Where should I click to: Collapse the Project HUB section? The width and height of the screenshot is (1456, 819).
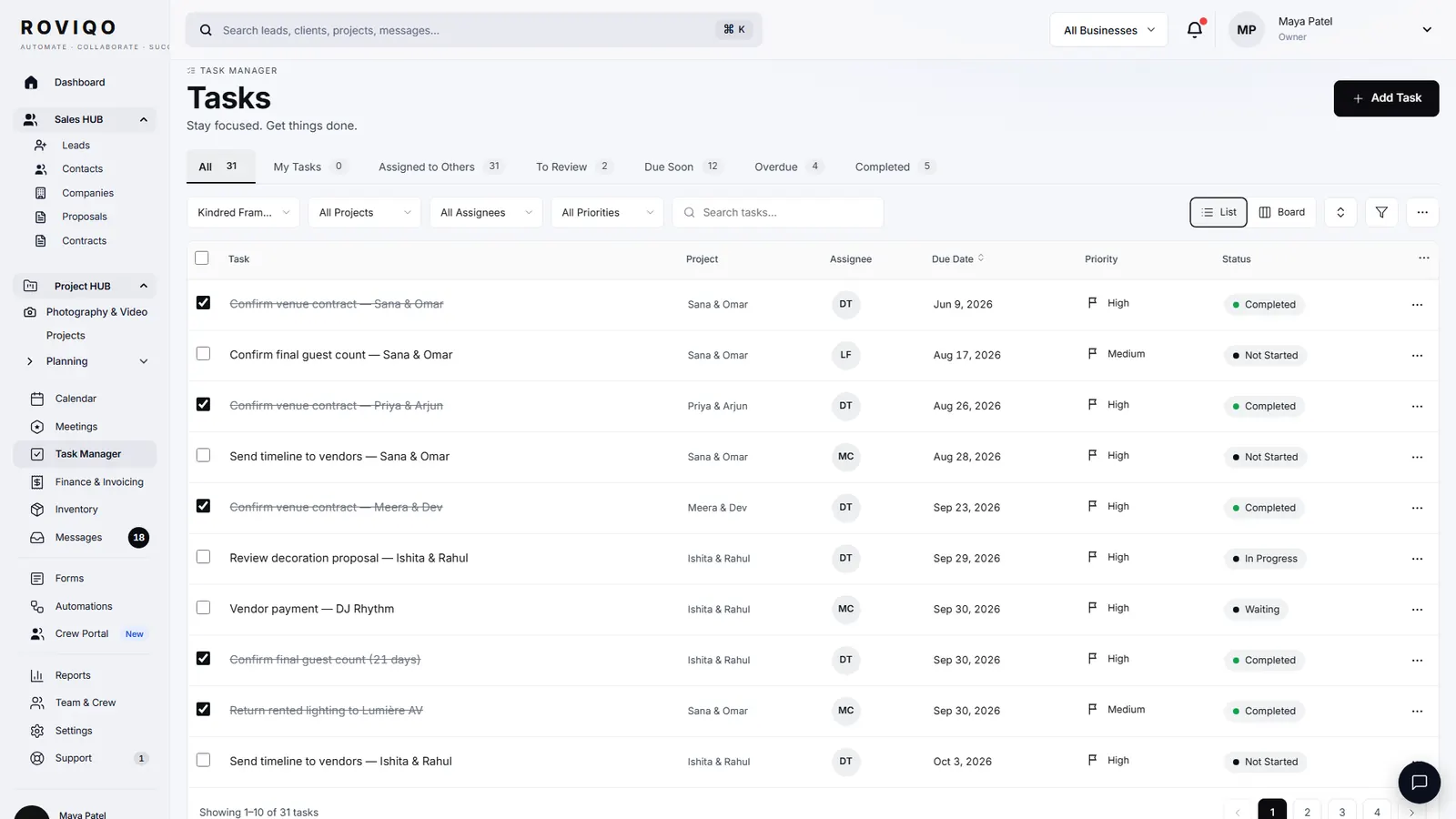coord(143,286)
